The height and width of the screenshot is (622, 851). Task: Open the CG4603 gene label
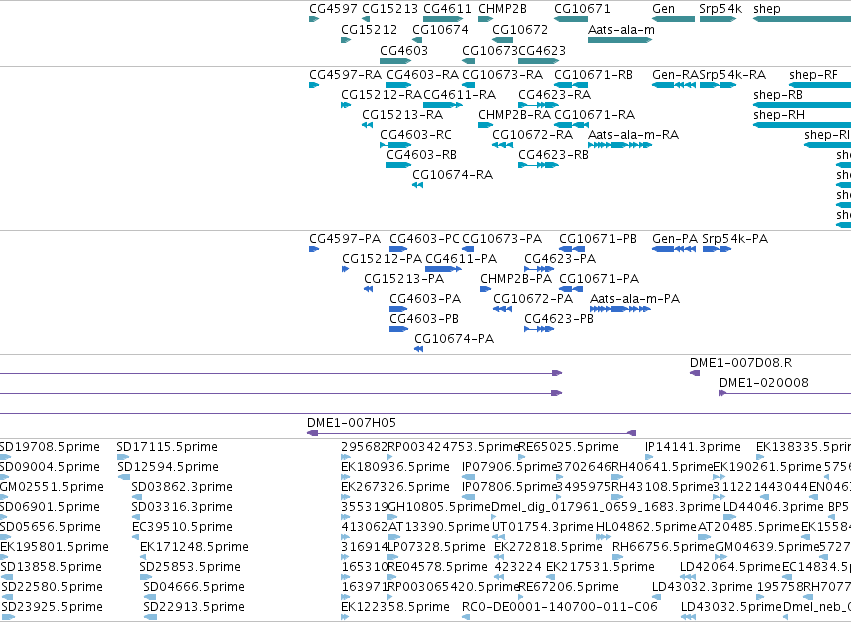point(404,50)
